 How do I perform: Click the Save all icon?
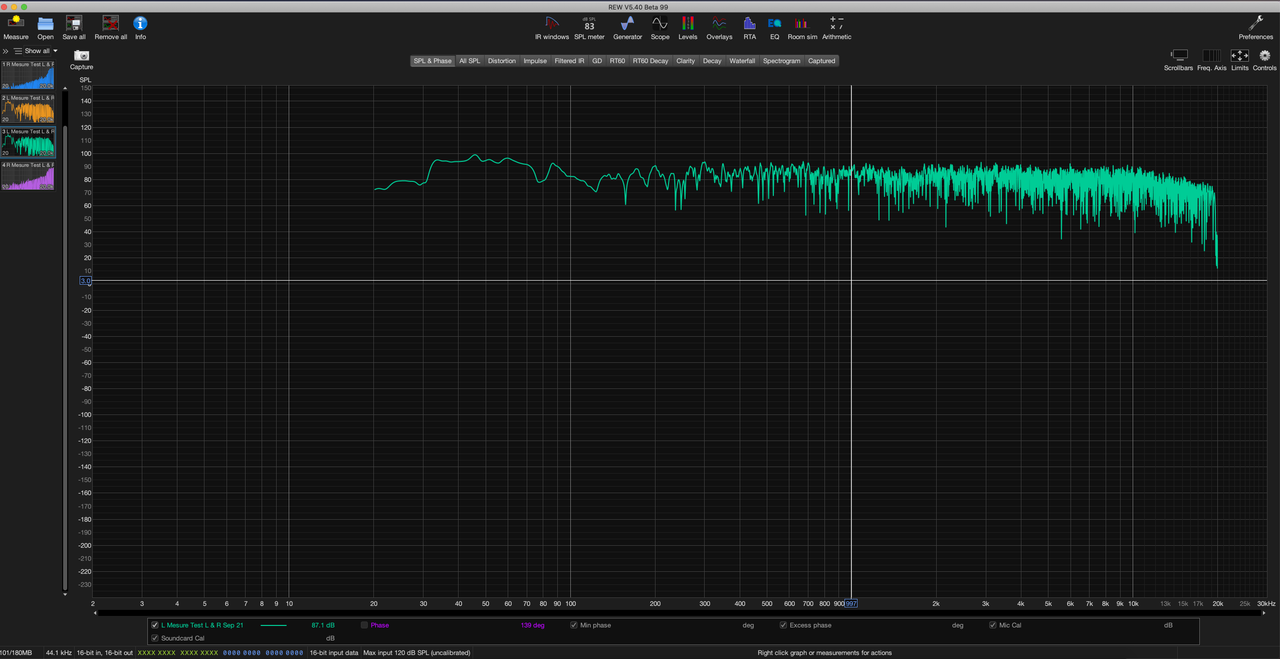[74, 27]
